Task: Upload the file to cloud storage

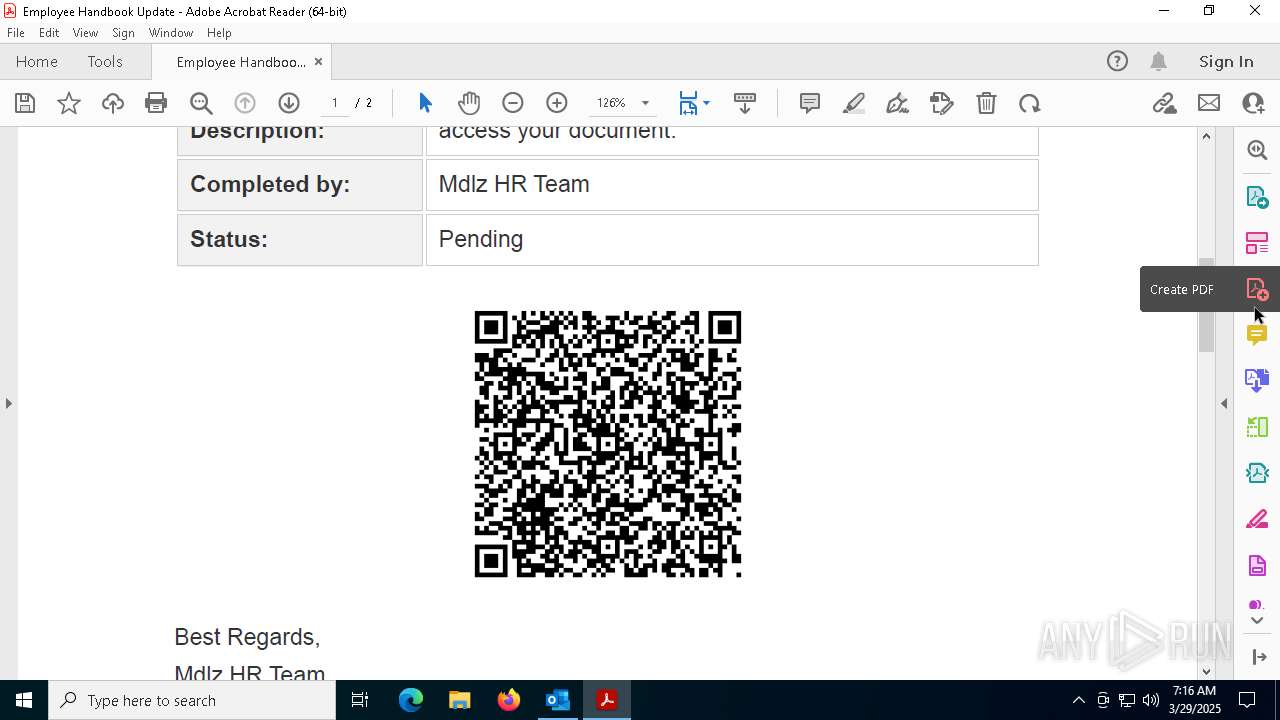Action: click(x=113, y=103)
